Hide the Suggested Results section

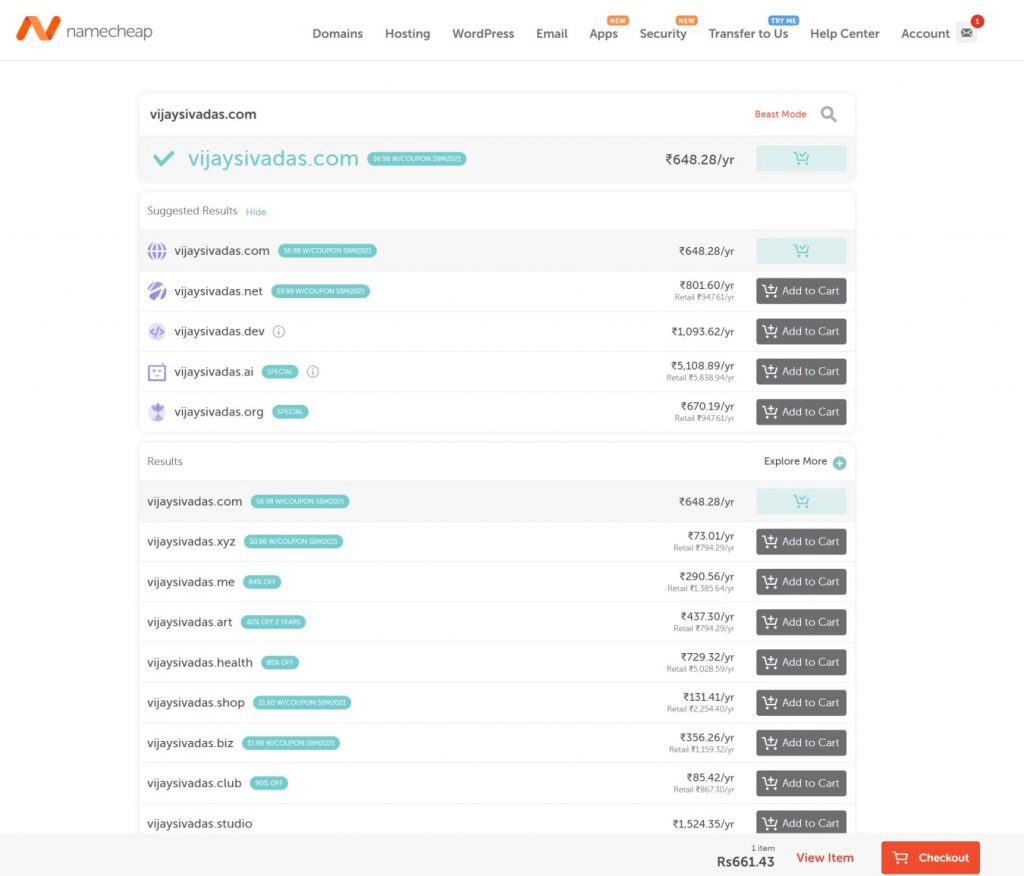coord(256,212)
